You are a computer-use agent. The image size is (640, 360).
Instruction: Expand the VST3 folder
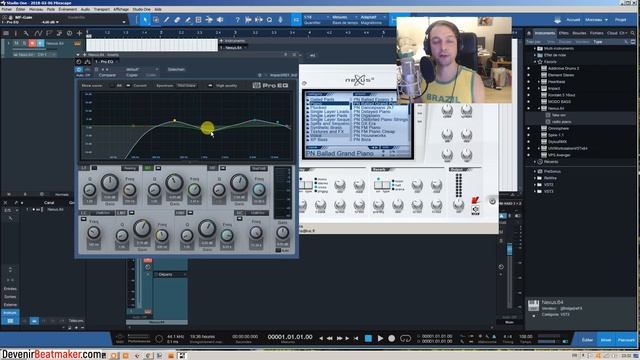(535, 191)
